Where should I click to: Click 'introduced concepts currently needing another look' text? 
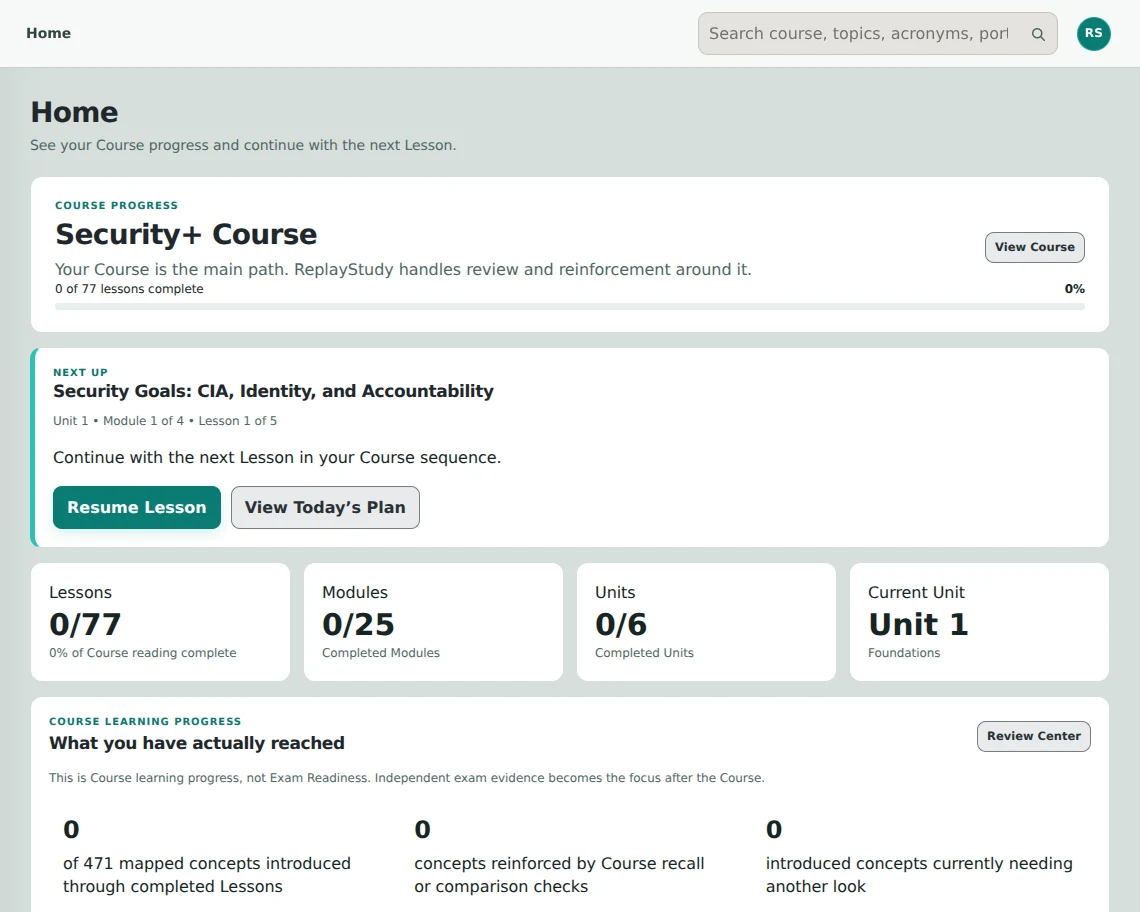coord(919,875)
